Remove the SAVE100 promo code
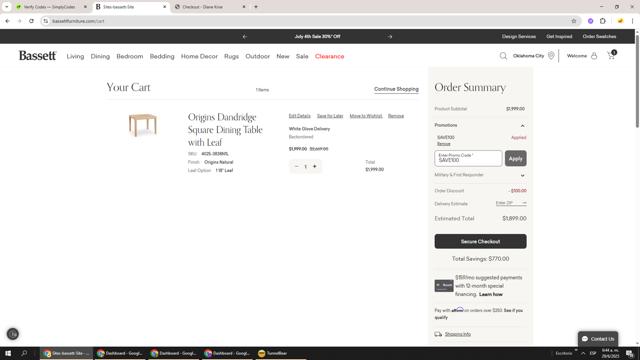Viewport: 640px width, 360px height. click(444, 144)
